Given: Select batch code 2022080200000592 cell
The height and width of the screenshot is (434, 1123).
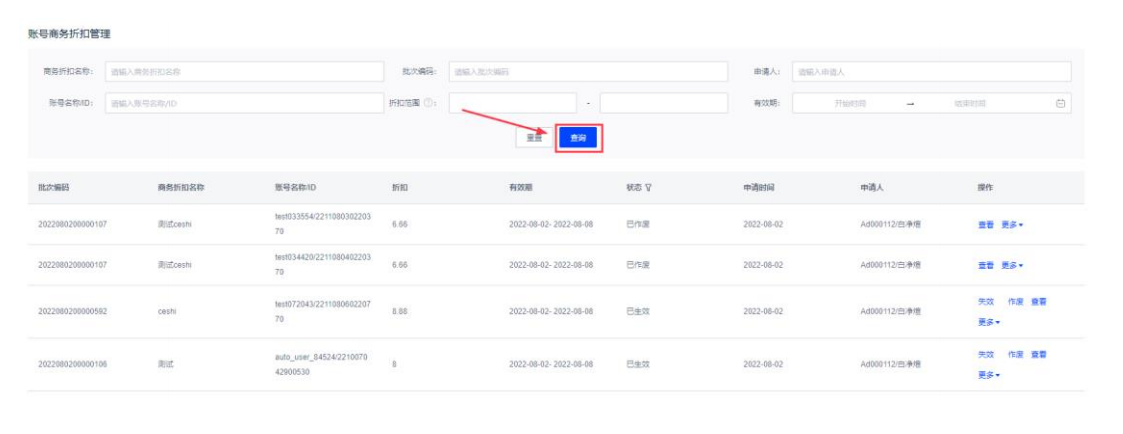Looking at the screenshot, I should [x=73, y=312].
